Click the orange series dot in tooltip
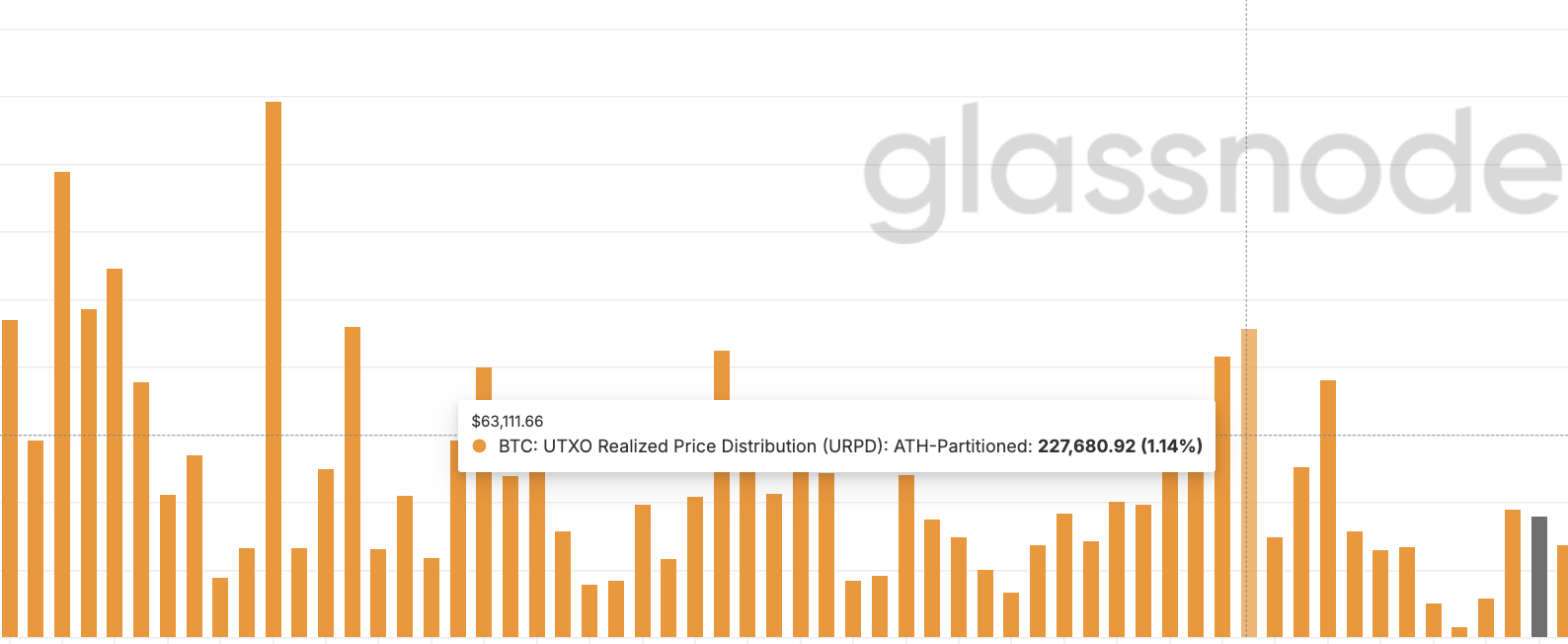The image size is (1568, 644). point(480,446)
